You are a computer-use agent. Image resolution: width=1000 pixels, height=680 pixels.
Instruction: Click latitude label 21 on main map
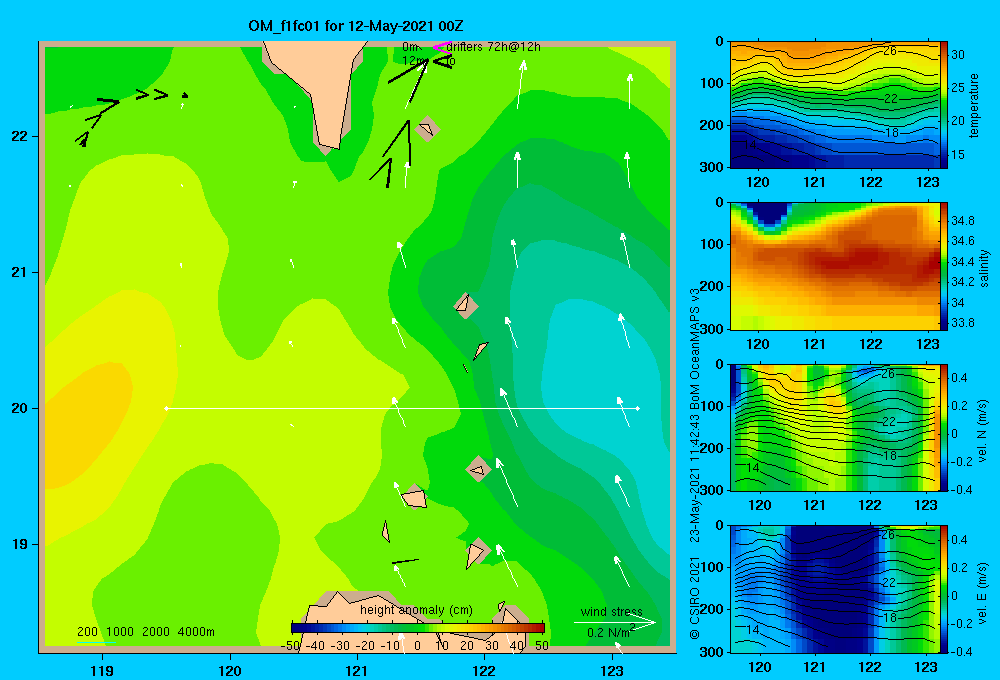point(19,272)
